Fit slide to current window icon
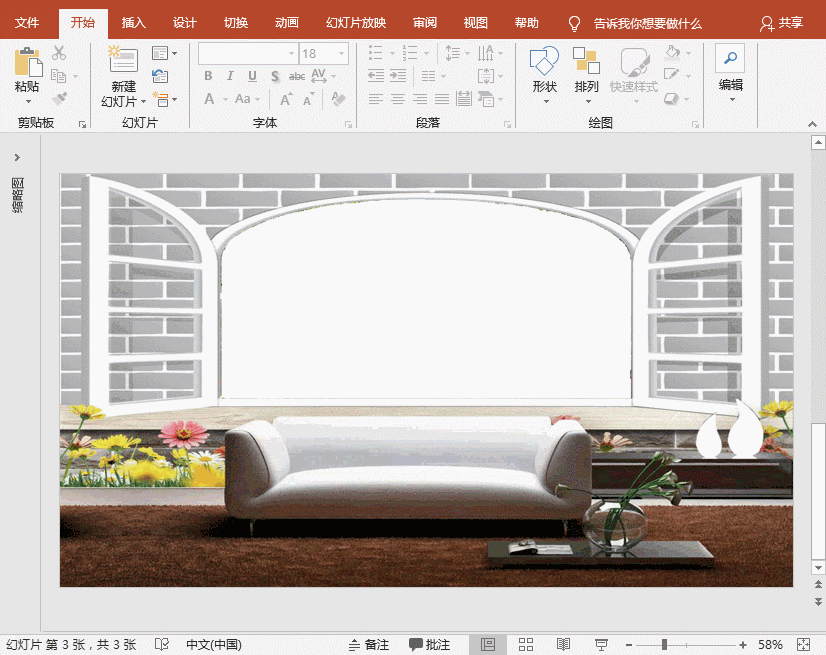The width and height of the screenshot is (826, 655). click(x=804, y=644)
